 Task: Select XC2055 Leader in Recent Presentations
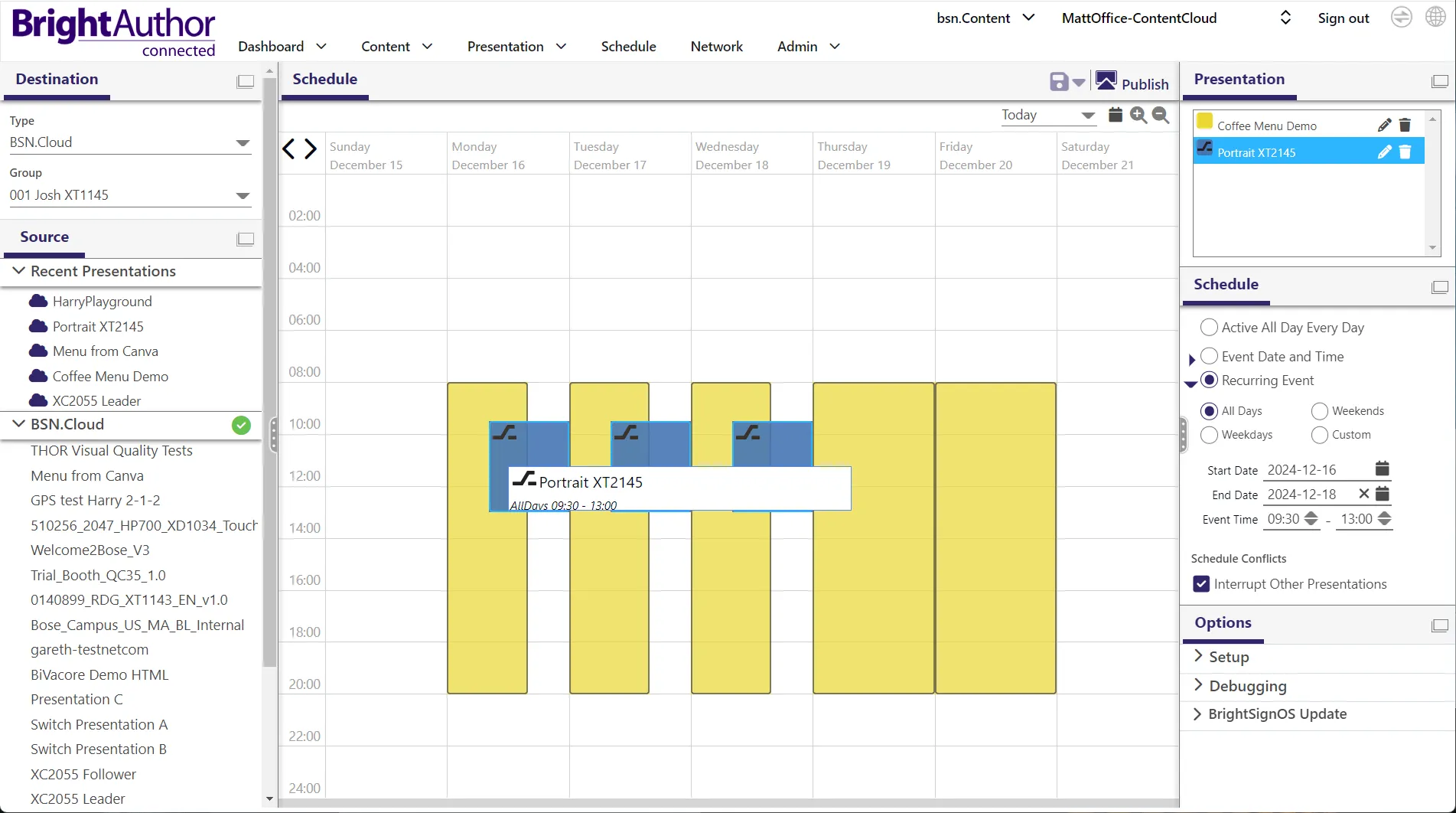[96, 401]
